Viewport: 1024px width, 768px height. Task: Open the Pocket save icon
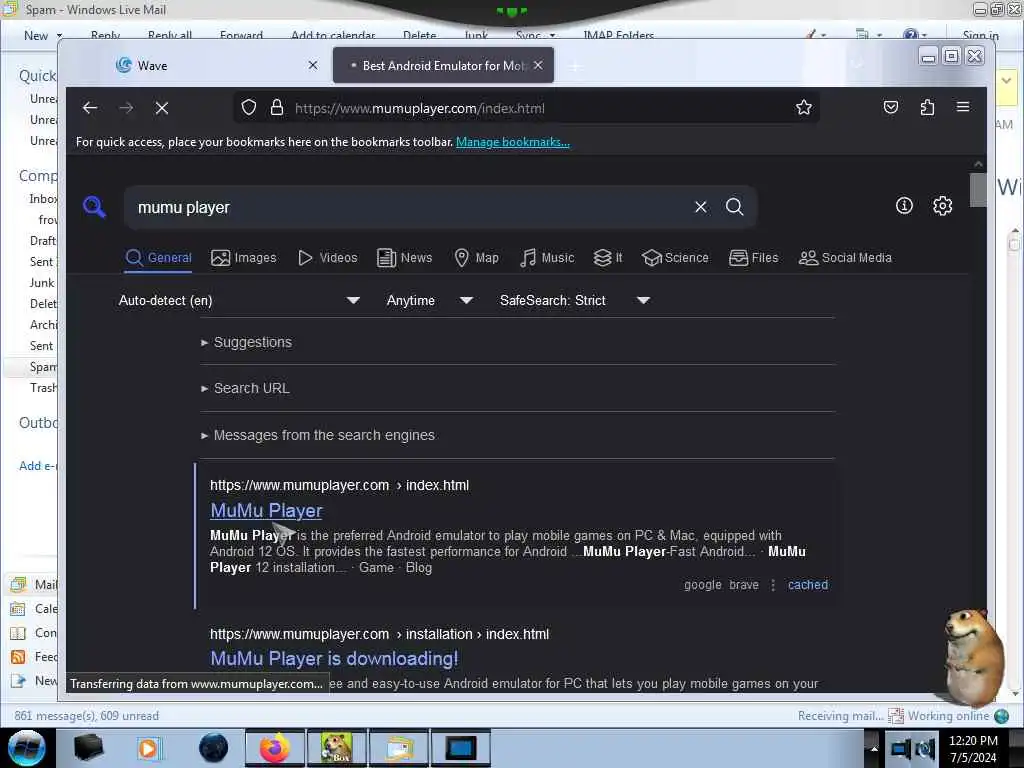pyautogui.click(x=891, y=107)
